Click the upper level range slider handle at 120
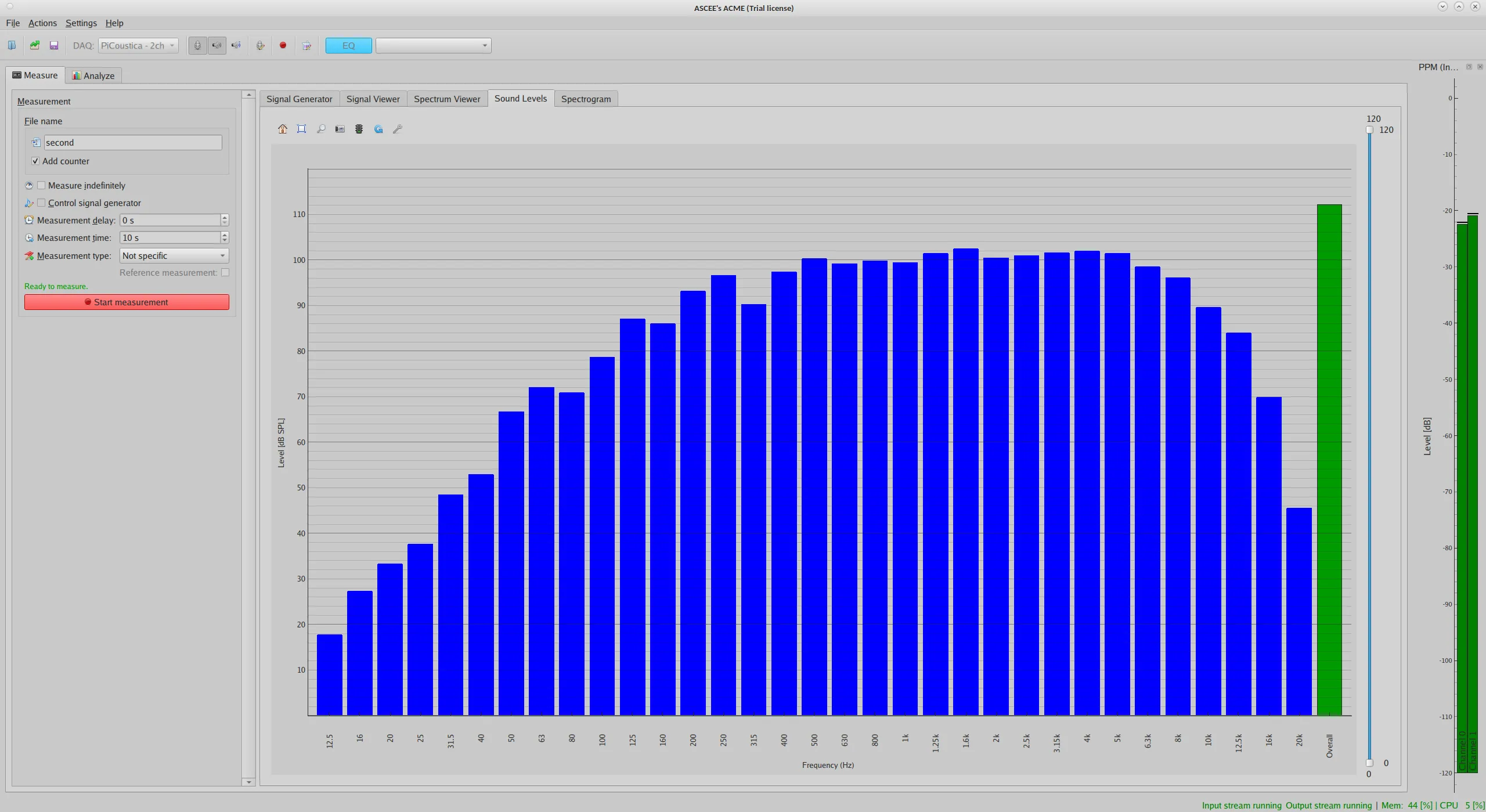 coord(1369,130)
